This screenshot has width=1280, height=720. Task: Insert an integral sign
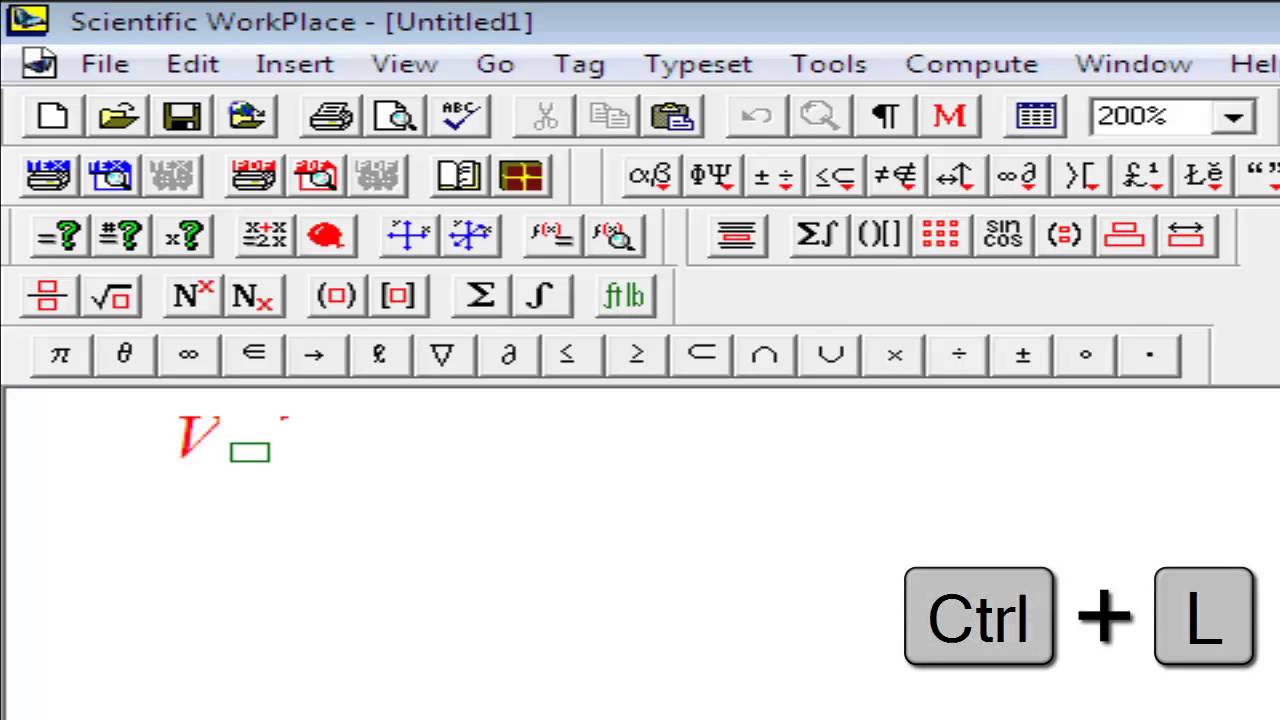click(540, 296)
